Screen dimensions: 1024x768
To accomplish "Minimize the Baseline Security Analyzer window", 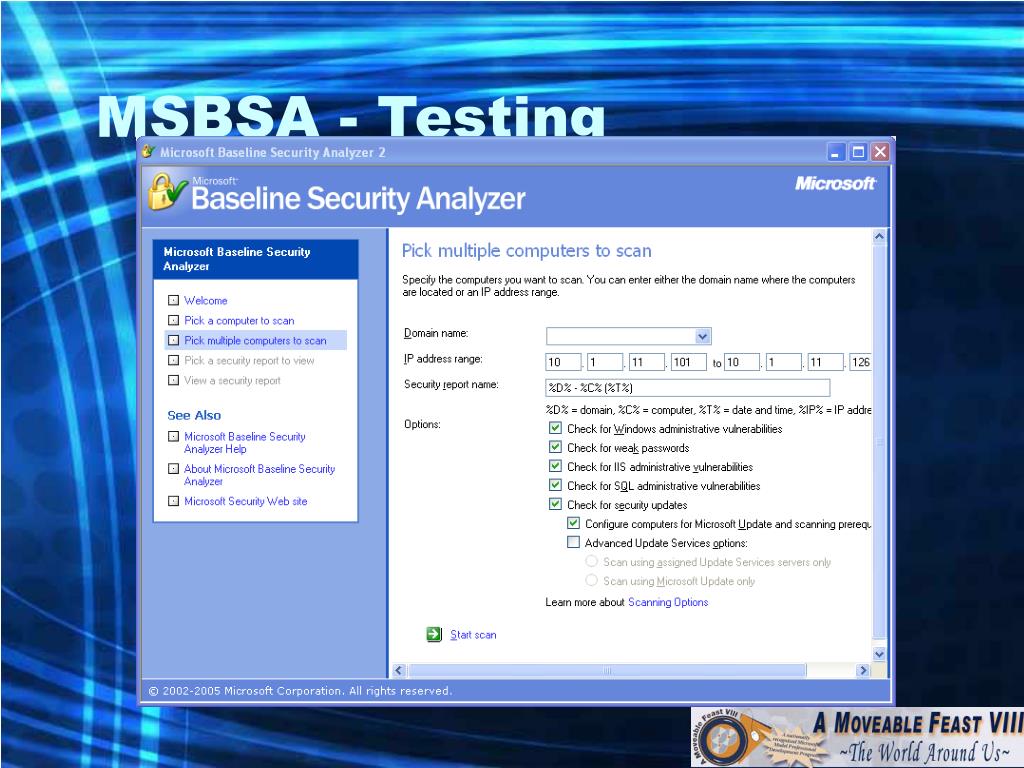I will (836, 152).
